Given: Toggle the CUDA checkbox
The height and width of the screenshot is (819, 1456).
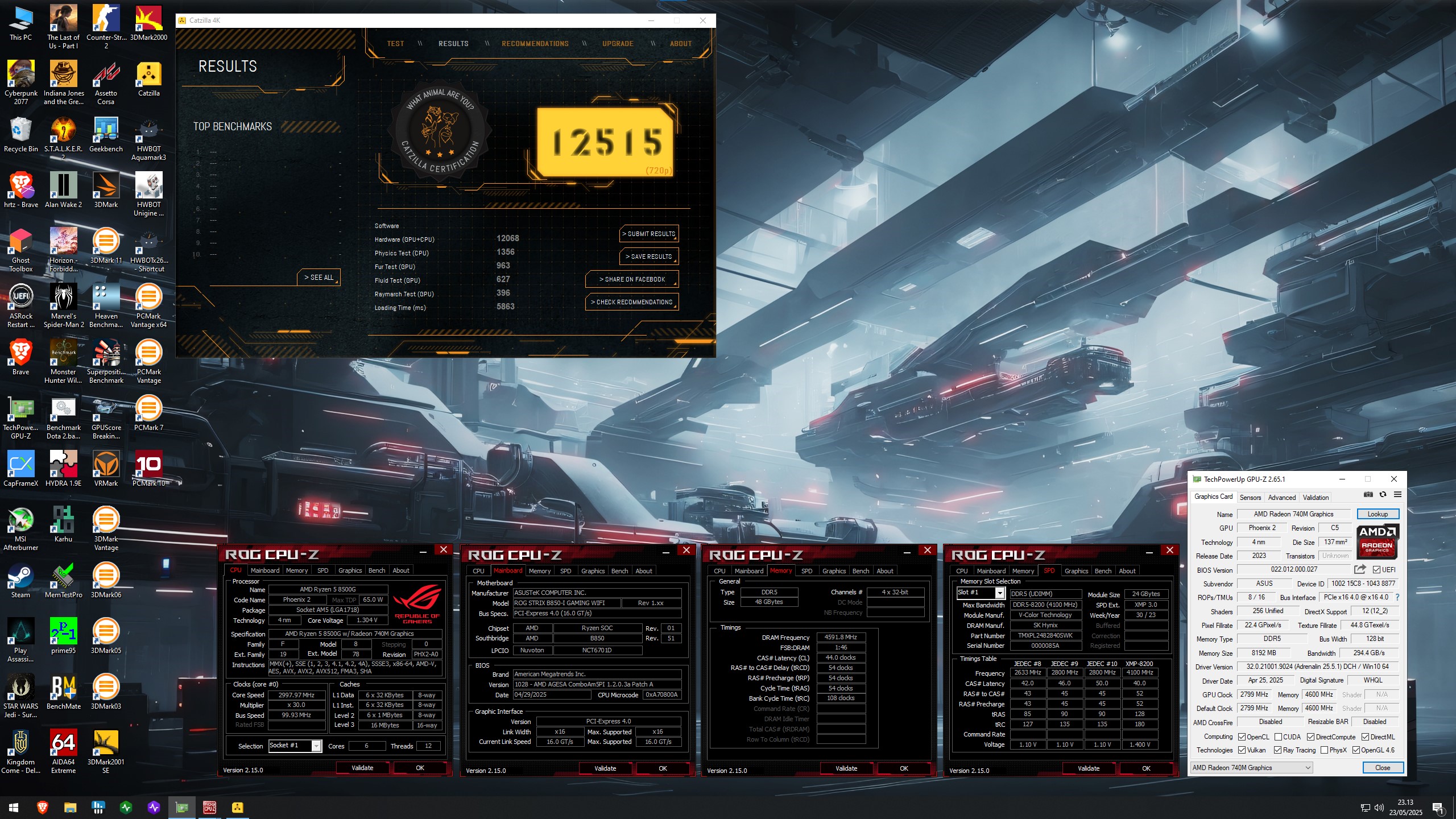Looking at the screenshot, I should 1278,737.
